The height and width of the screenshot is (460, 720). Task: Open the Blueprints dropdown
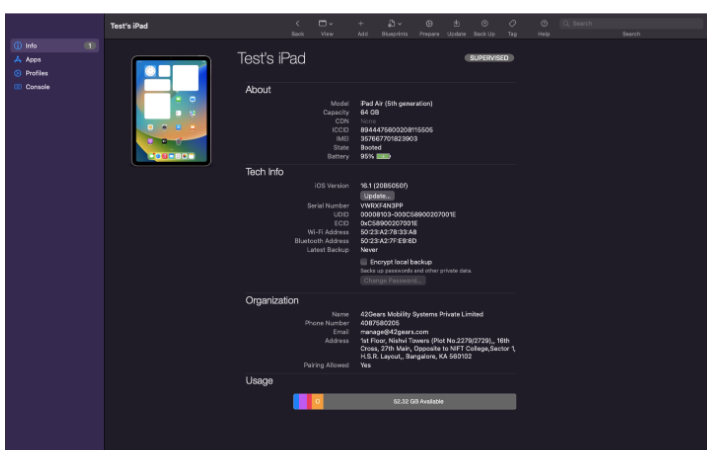pyautogui.click(x=394, y=23)
